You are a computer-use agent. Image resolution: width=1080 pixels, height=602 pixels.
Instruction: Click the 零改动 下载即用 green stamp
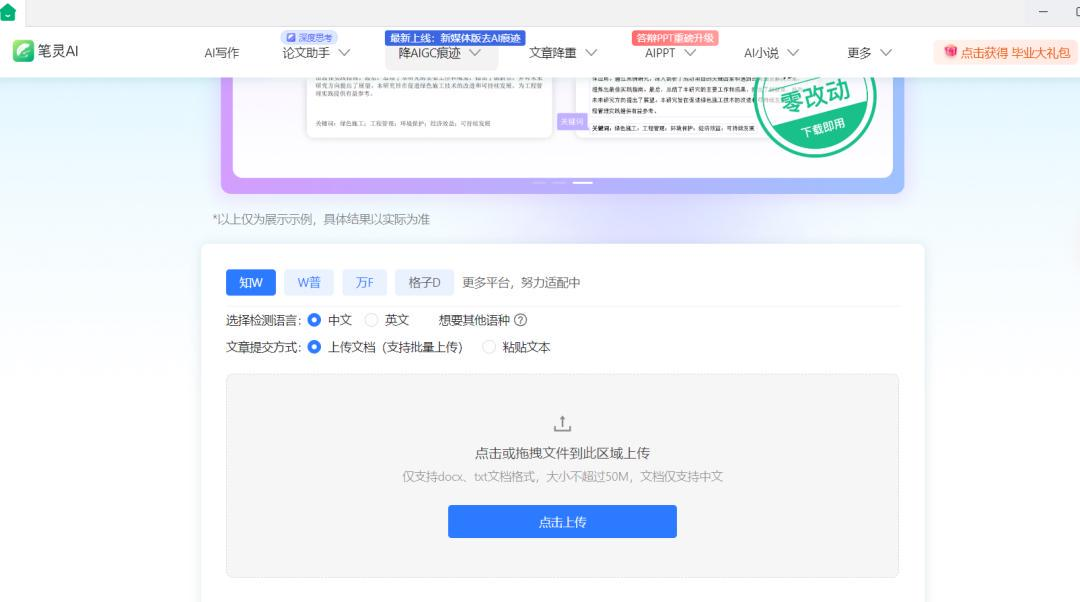coord(815,114)
